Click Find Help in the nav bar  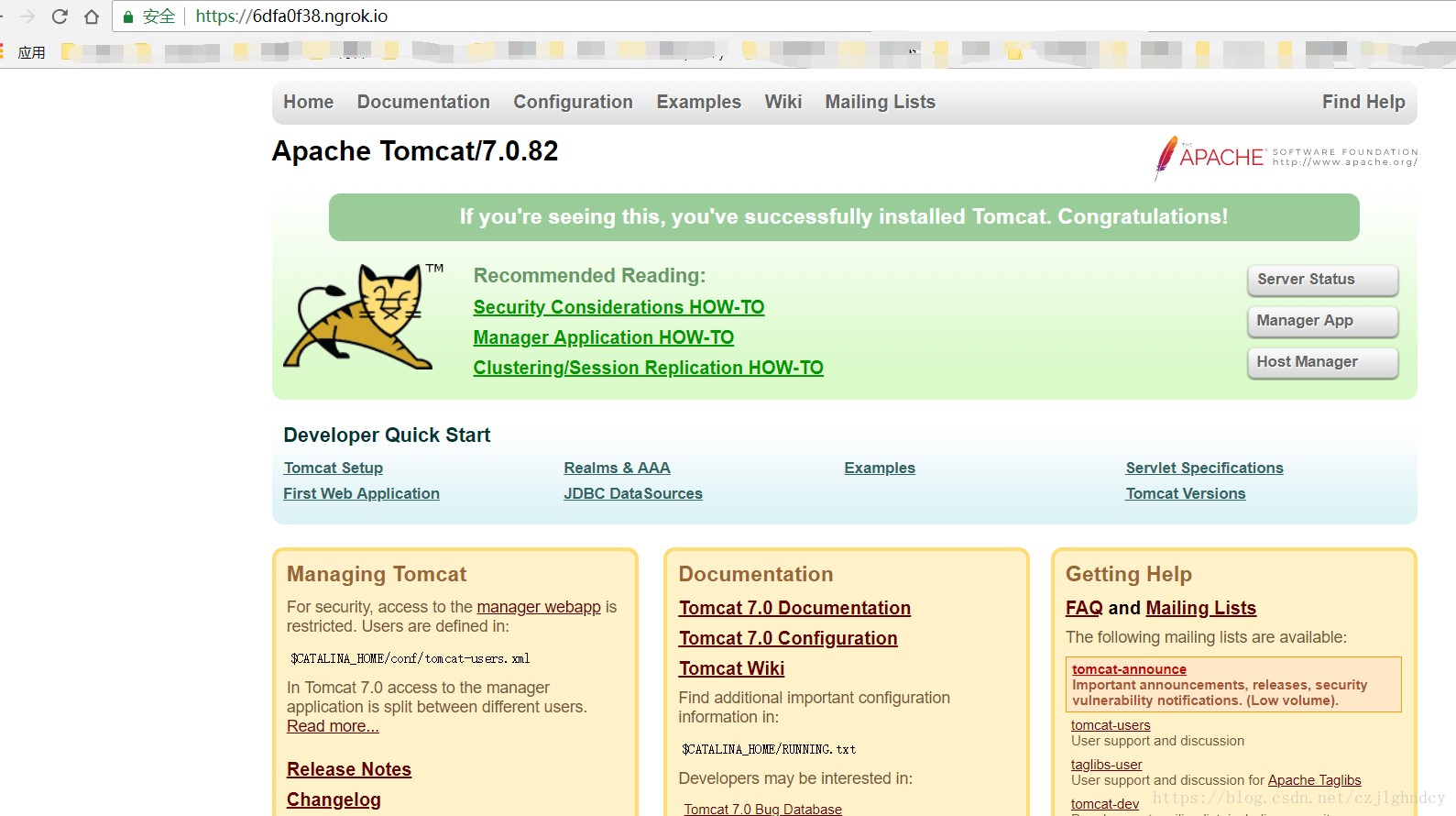coord(1363,102)
